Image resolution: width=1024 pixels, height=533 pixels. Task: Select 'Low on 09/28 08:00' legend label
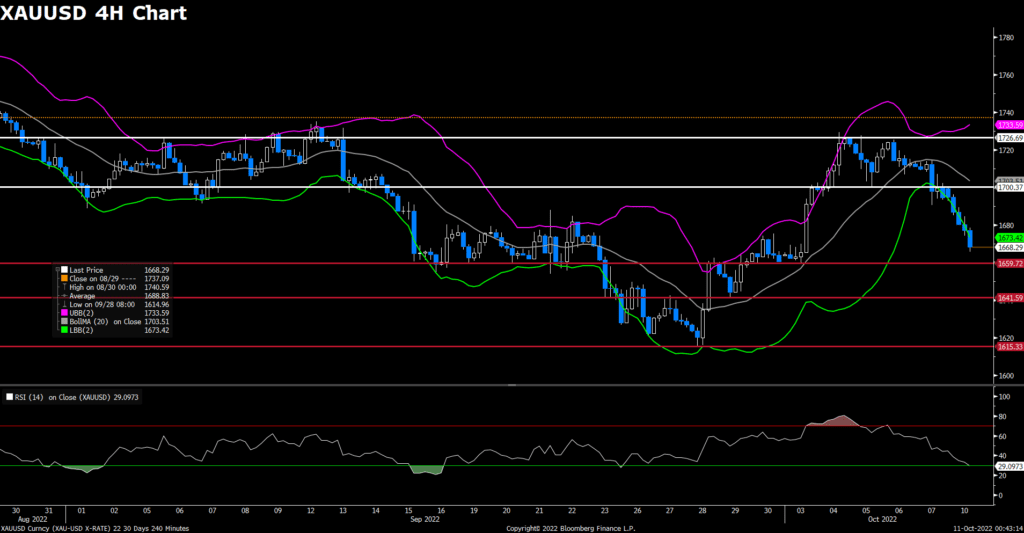tap(102, 304)
